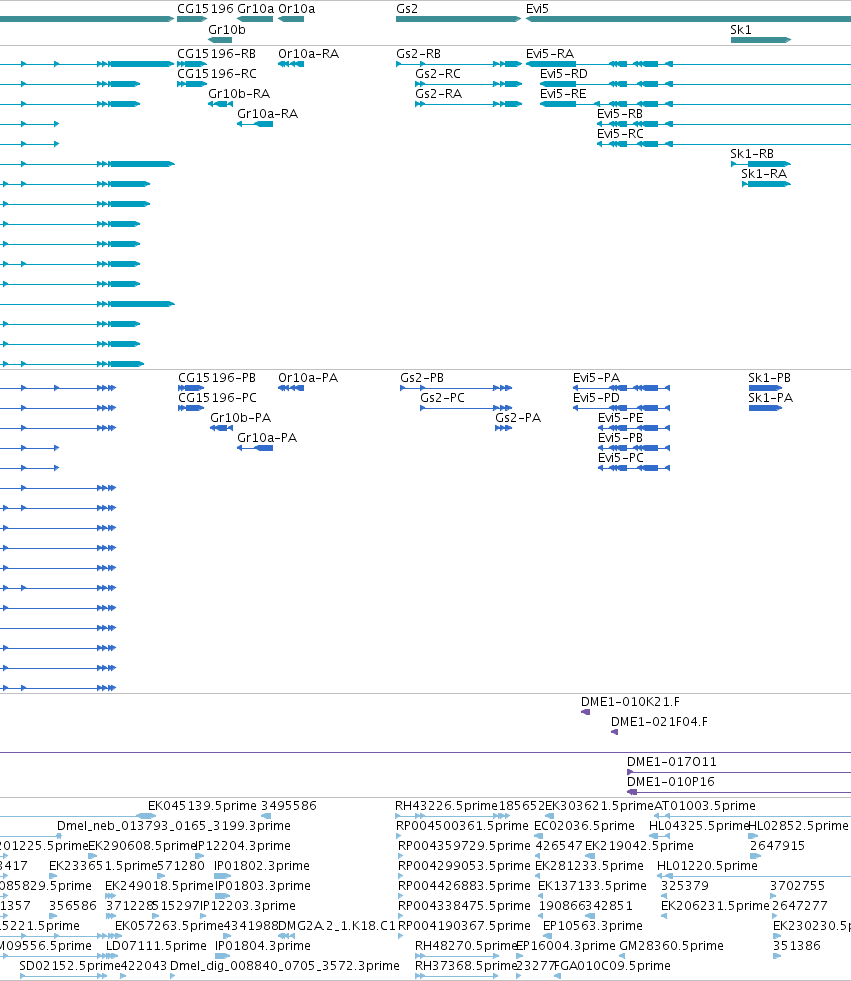
Task: Click the EP10563.3prime EST label
Action: [593, 926]
